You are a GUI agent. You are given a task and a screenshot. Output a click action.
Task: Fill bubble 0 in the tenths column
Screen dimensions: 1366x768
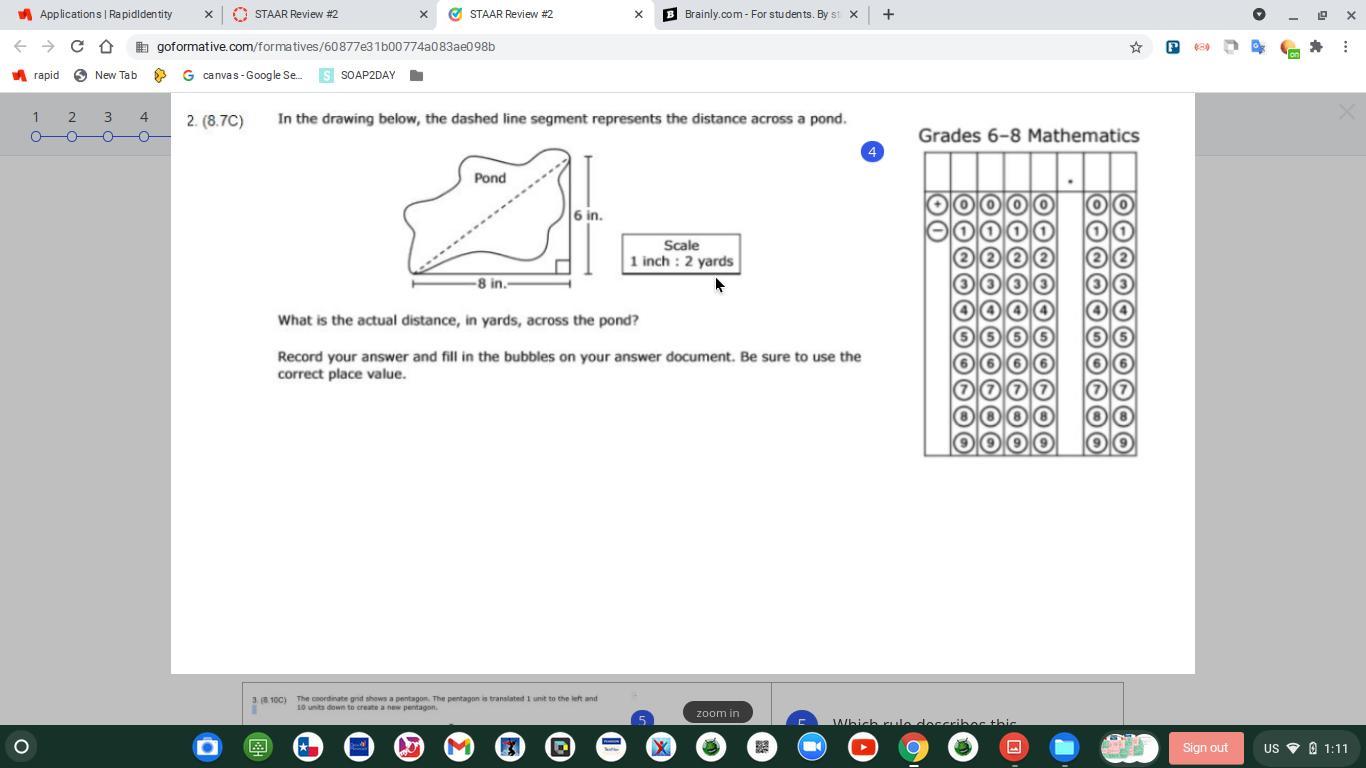point(1097,205)
